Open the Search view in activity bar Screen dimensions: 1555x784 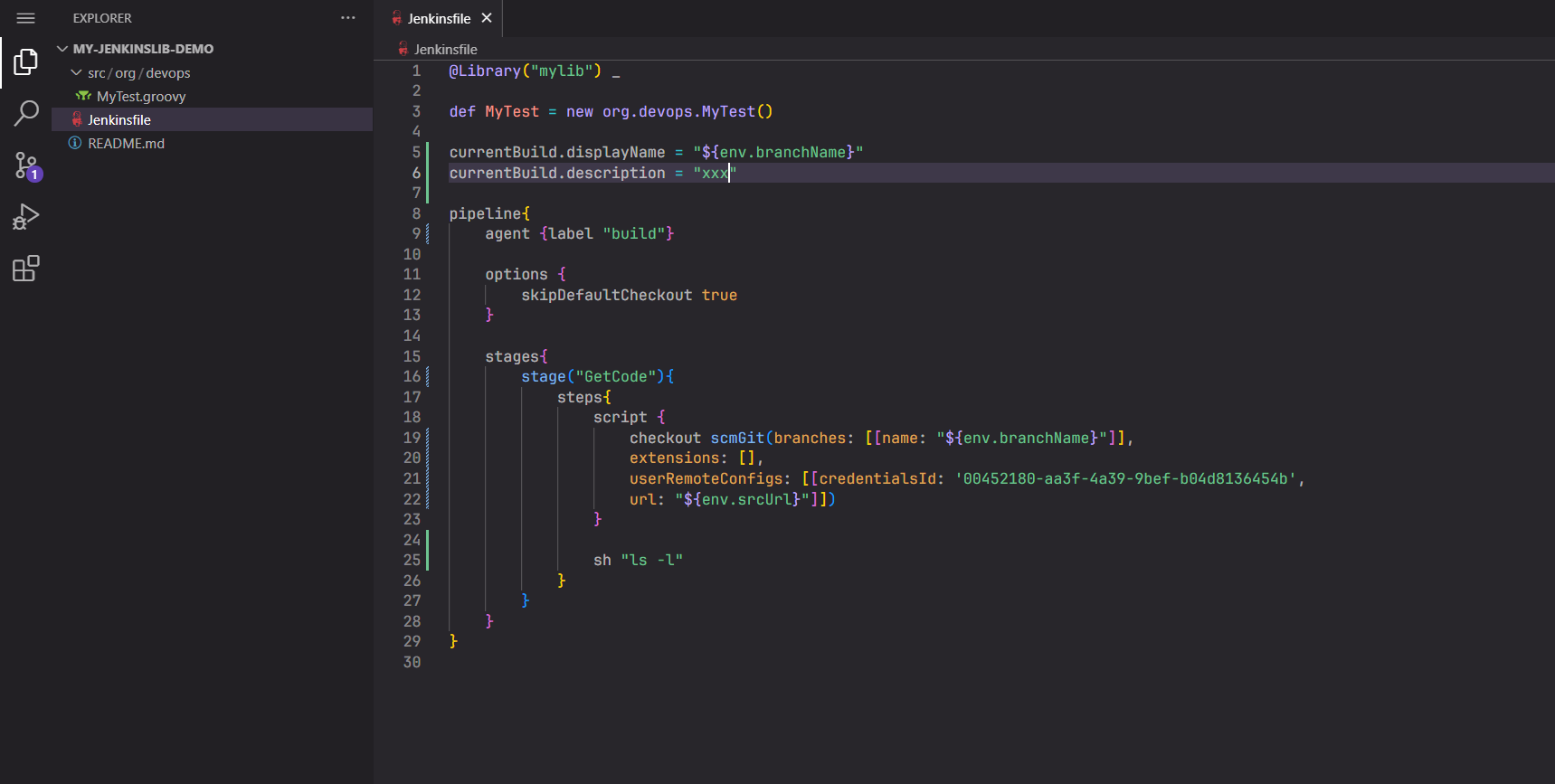coord(25,114)
